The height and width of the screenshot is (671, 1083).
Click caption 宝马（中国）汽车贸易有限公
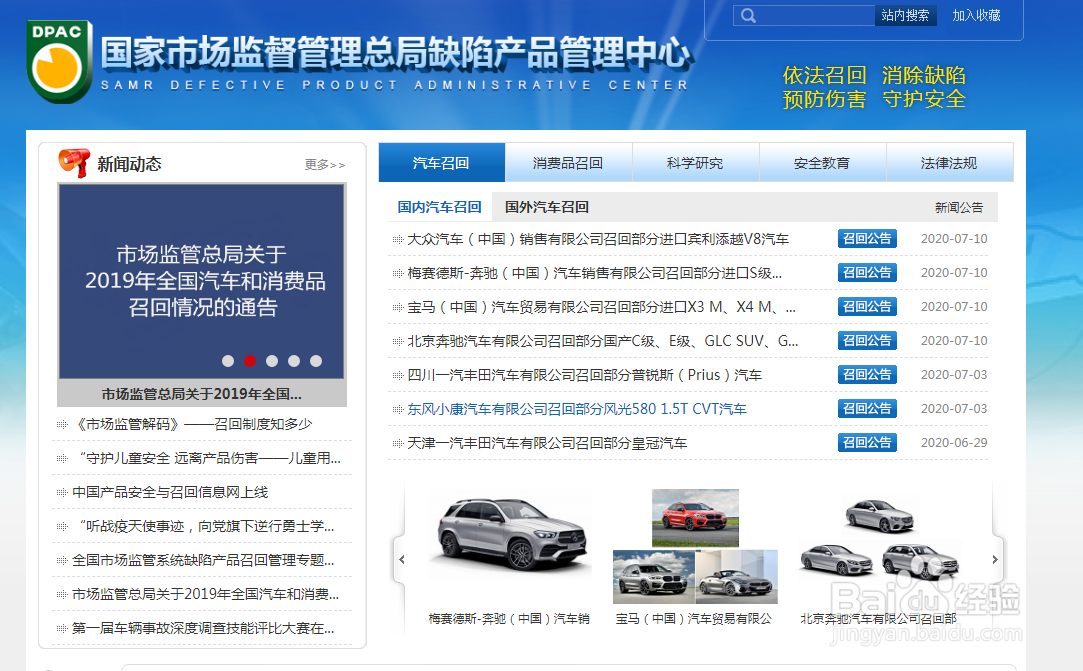(693, 618)
